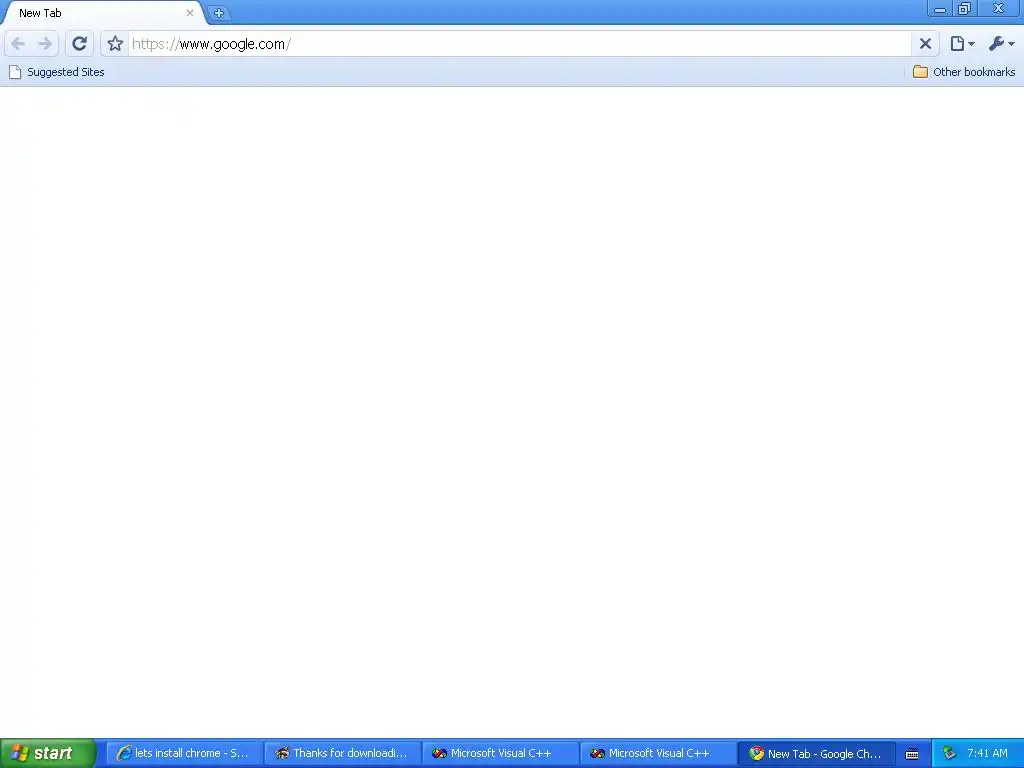Viewport: 1024px width, 768px height.
Task: Restore down the Chrome window
Action: (964, 9)
